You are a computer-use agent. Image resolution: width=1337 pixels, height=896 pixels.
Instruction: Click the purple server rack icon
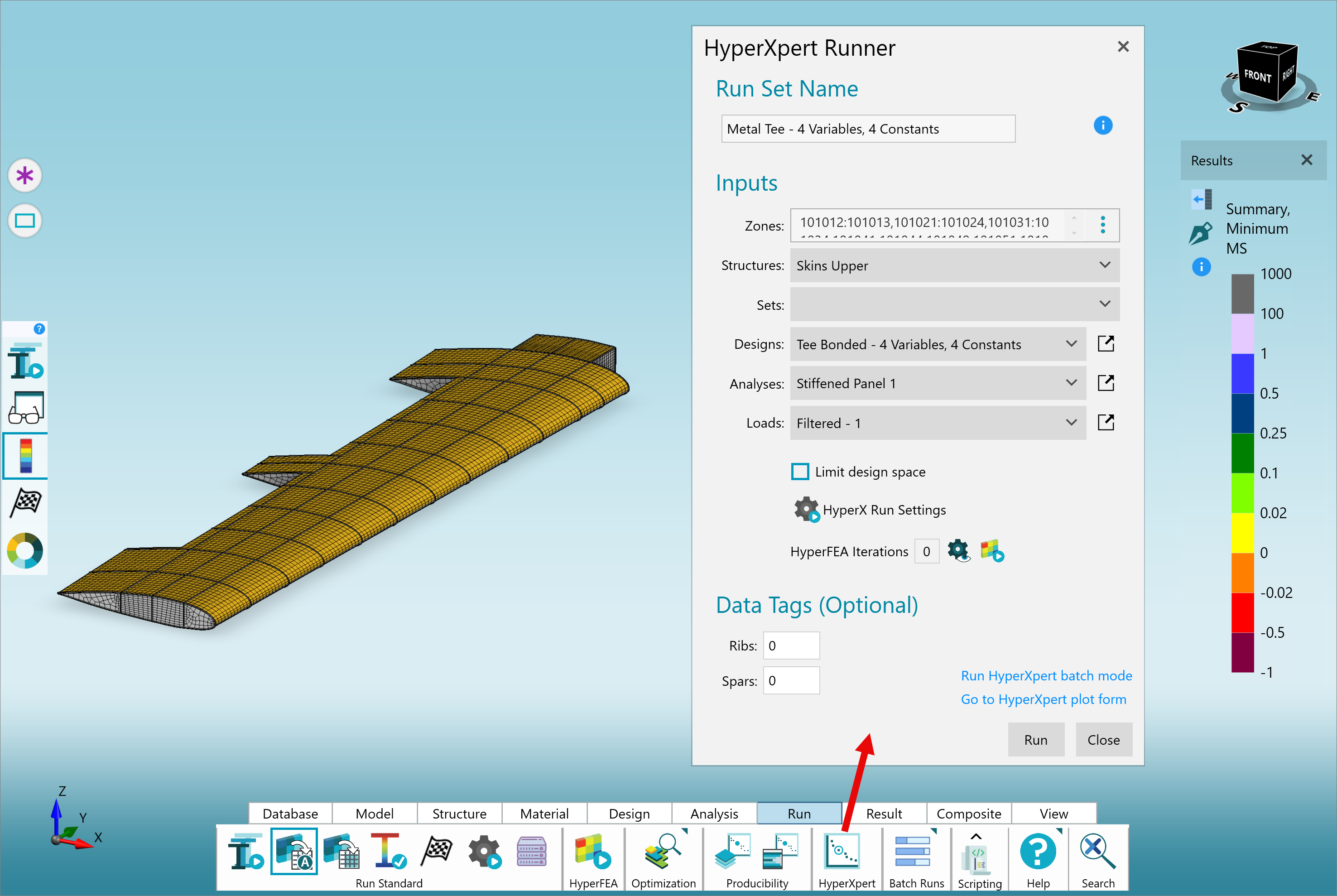531,852
